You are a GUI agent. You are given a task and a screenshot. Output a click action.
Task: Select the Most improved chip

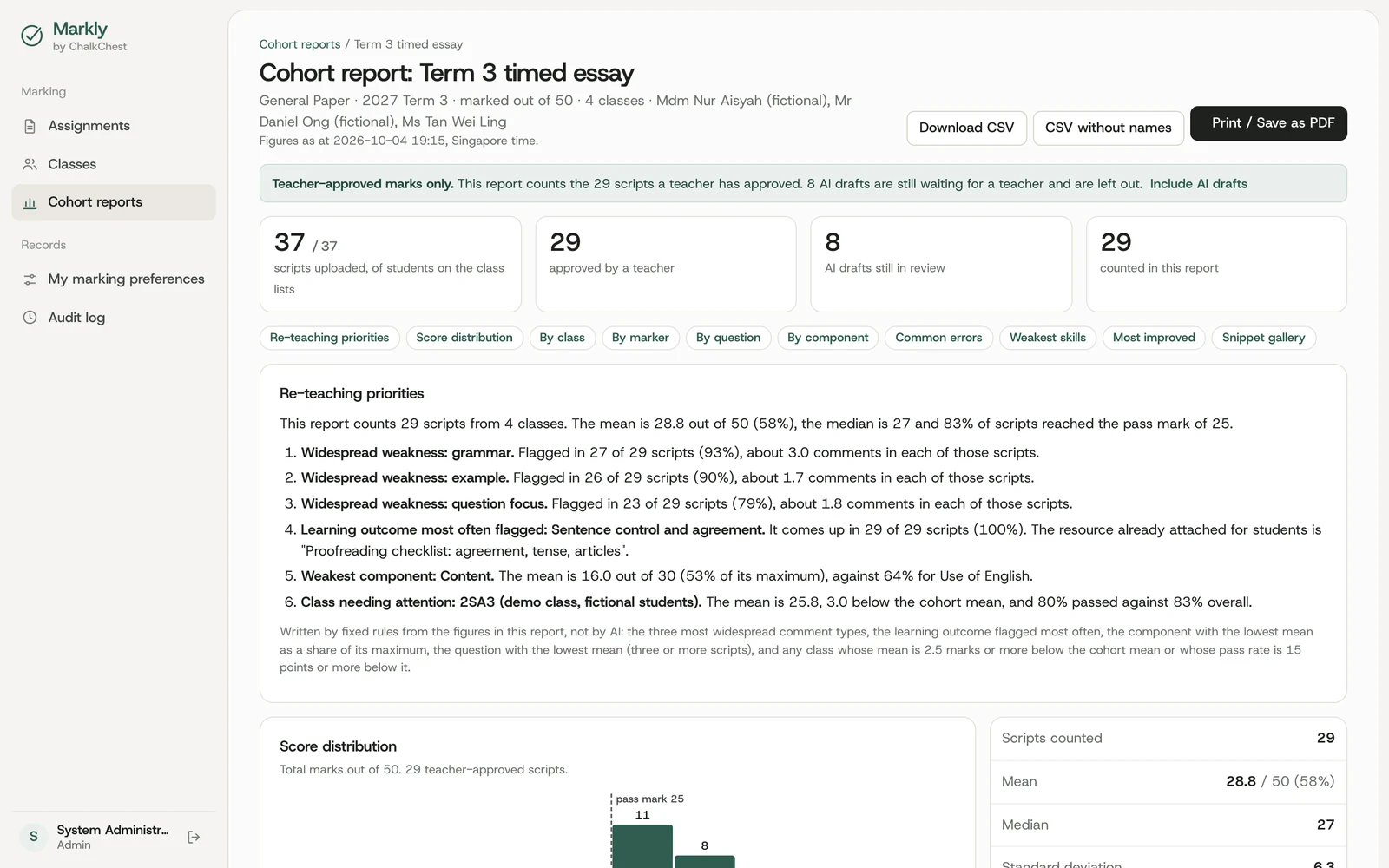[x=1154, y=338]
